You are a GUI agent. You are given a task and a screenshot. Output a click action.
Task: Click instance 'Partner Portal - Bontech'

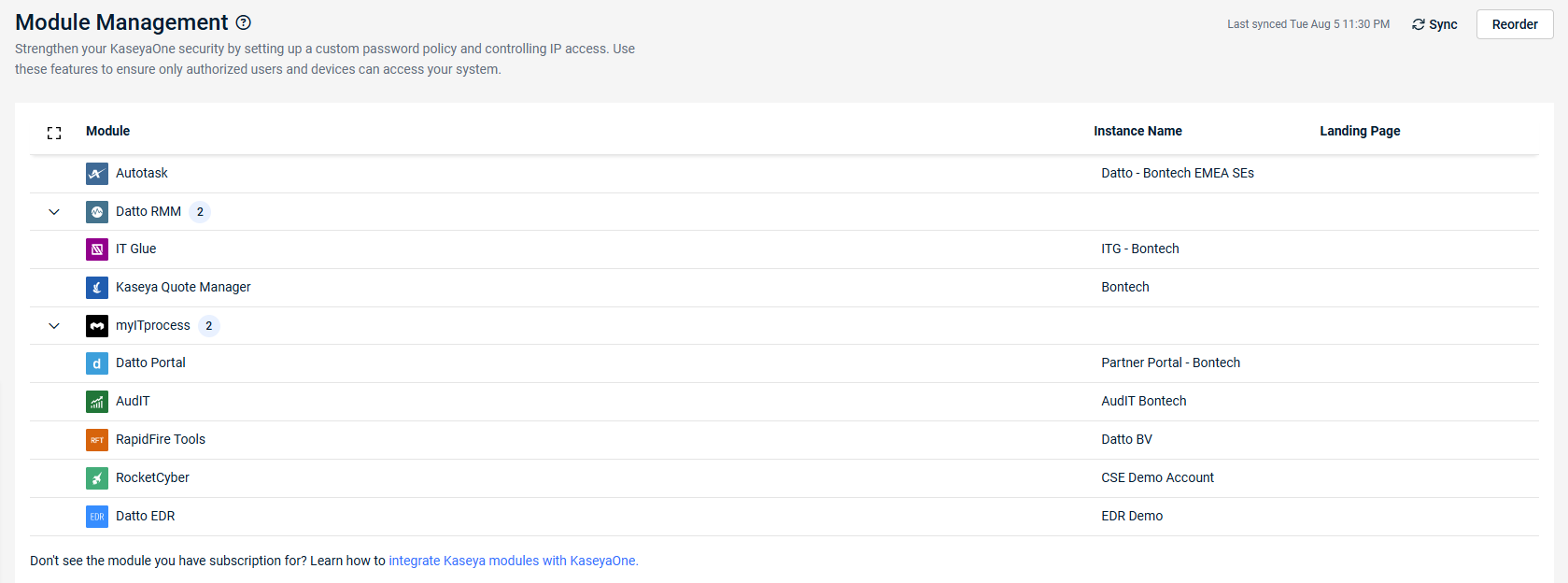pyautogui.click(x=1171, y=363)
